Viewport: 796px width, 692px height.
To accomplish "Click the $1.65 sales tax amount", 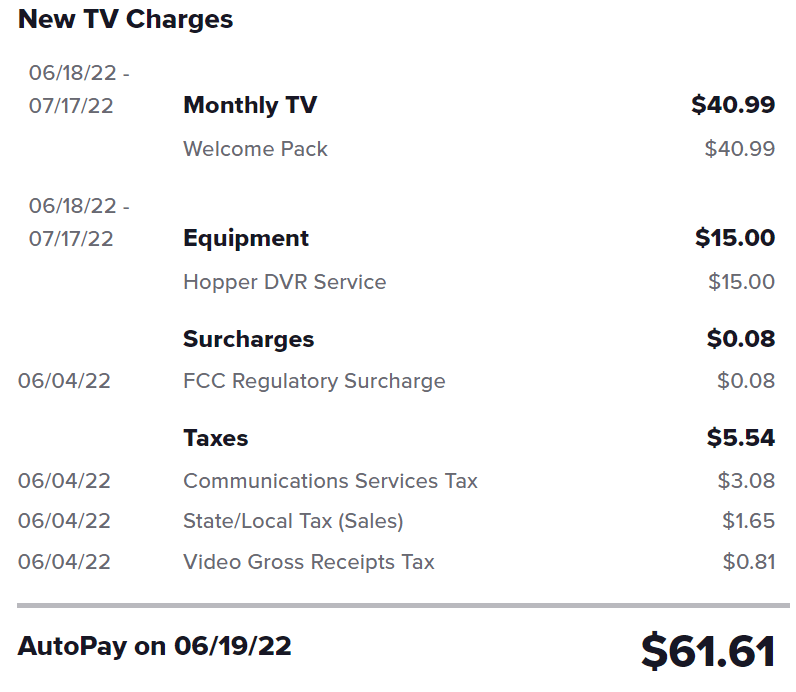I will click(749, 521).
